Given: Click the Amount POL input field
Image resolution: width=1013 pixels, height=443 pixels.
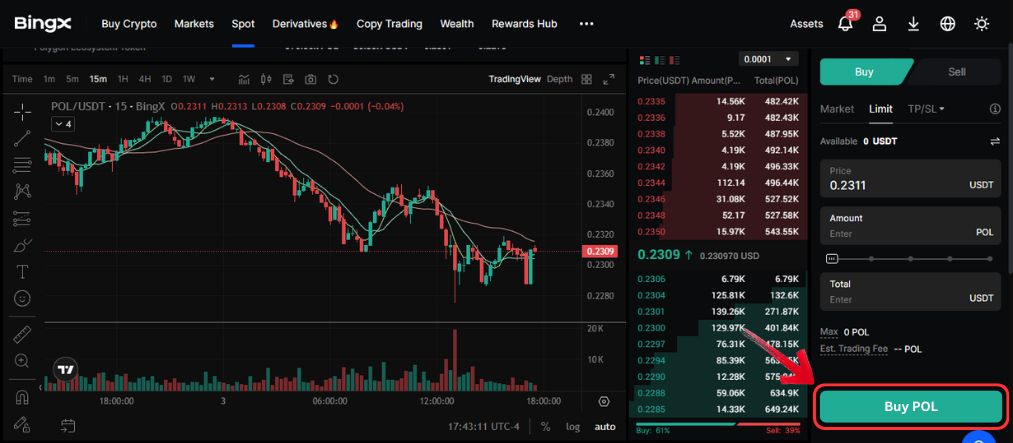Looking at the screenshot, I should click(911, 226).
